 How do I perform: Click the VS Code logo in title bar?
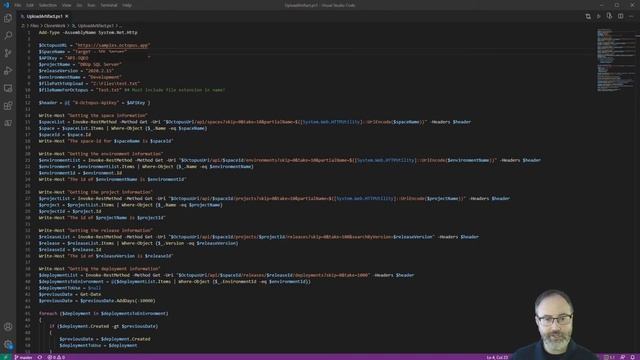6,5
